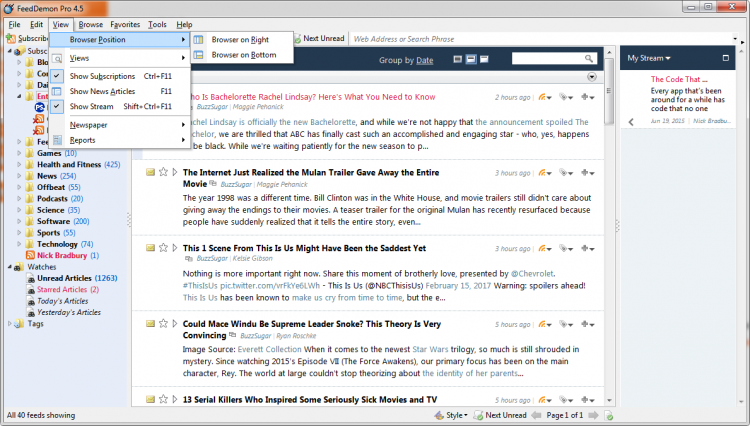Viewport: 750px width, 426px height.
Task: Click the search magnifier icon
Action: 589,58
